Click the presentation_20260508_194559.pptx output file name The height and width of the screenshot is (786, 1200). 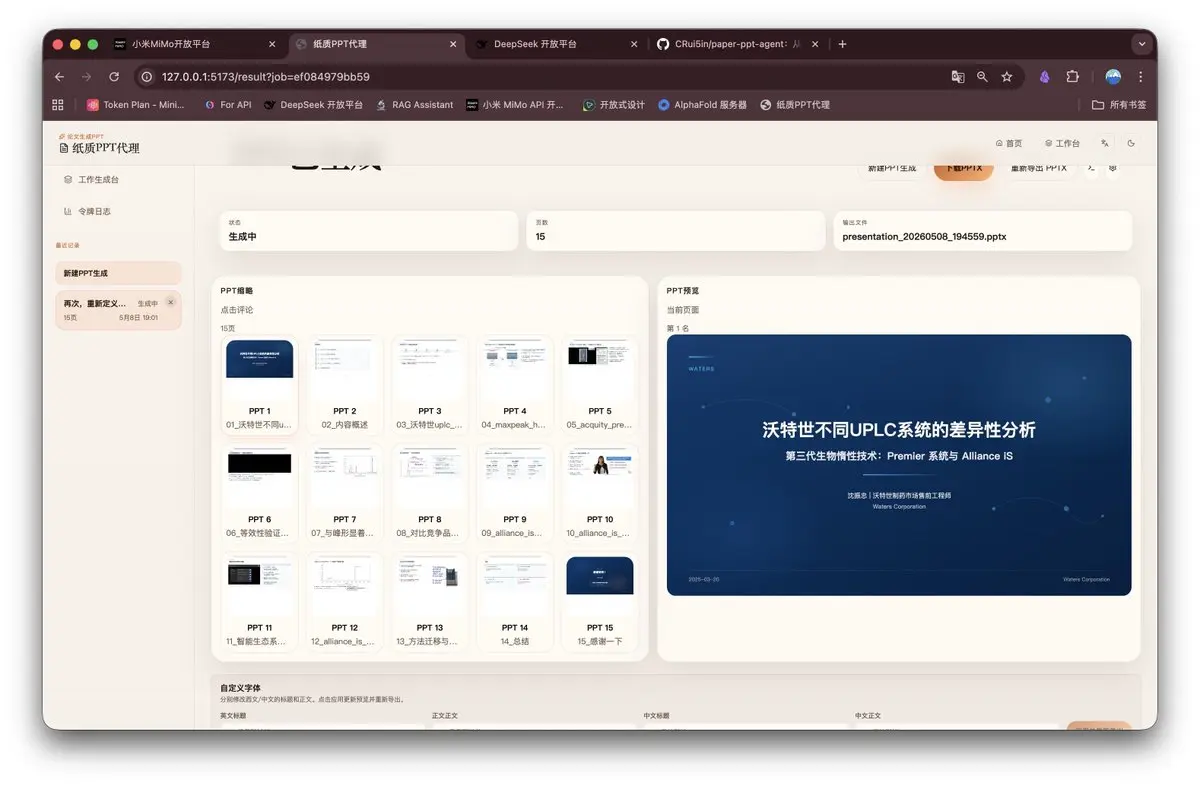(924, 237)
